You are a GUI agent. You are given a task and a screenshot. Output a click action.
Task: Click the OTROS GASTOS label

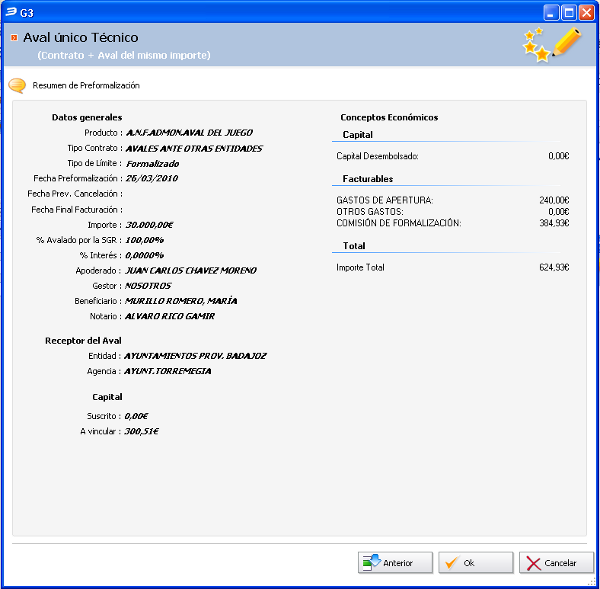(370, 212)
